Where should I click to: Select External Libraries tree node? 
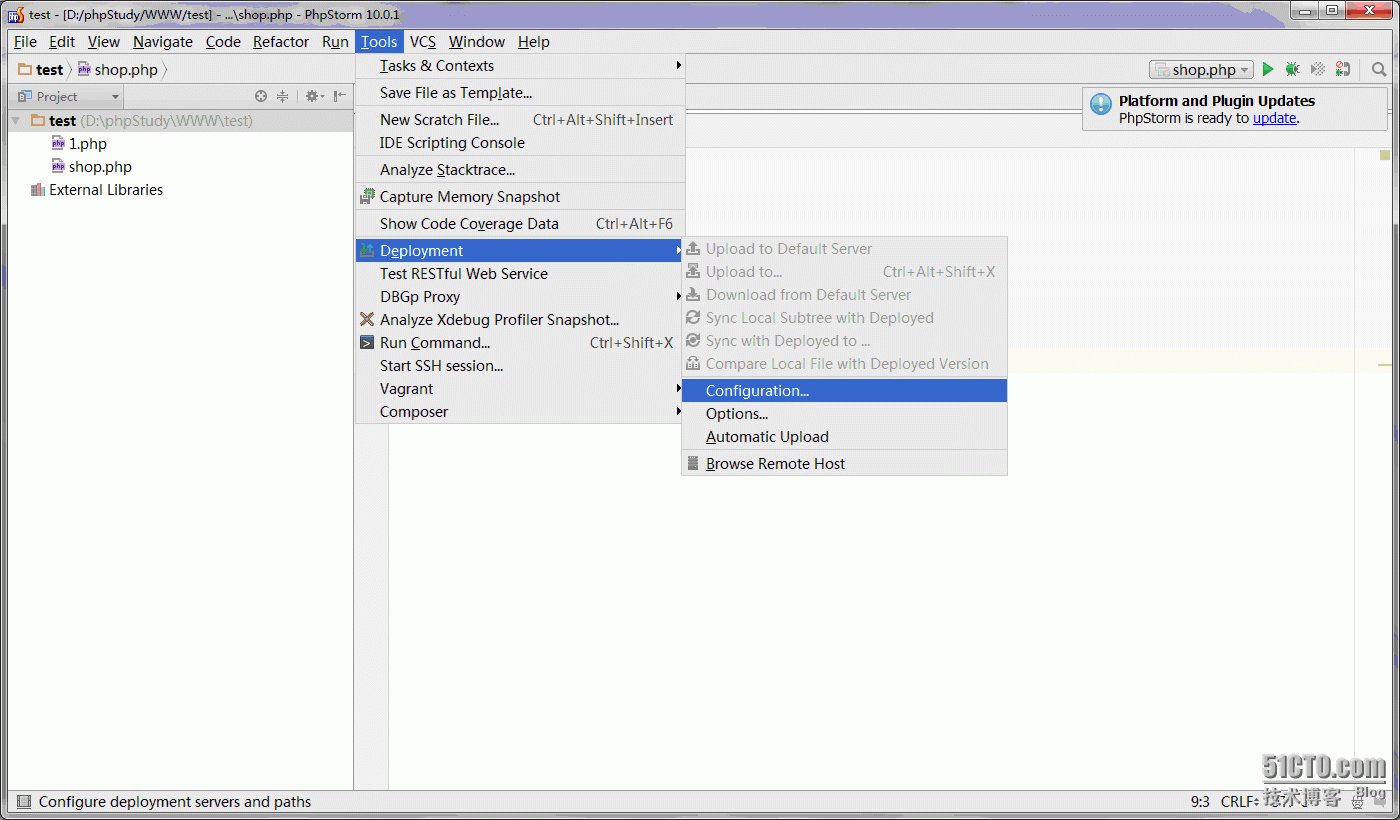click(106, 190)
